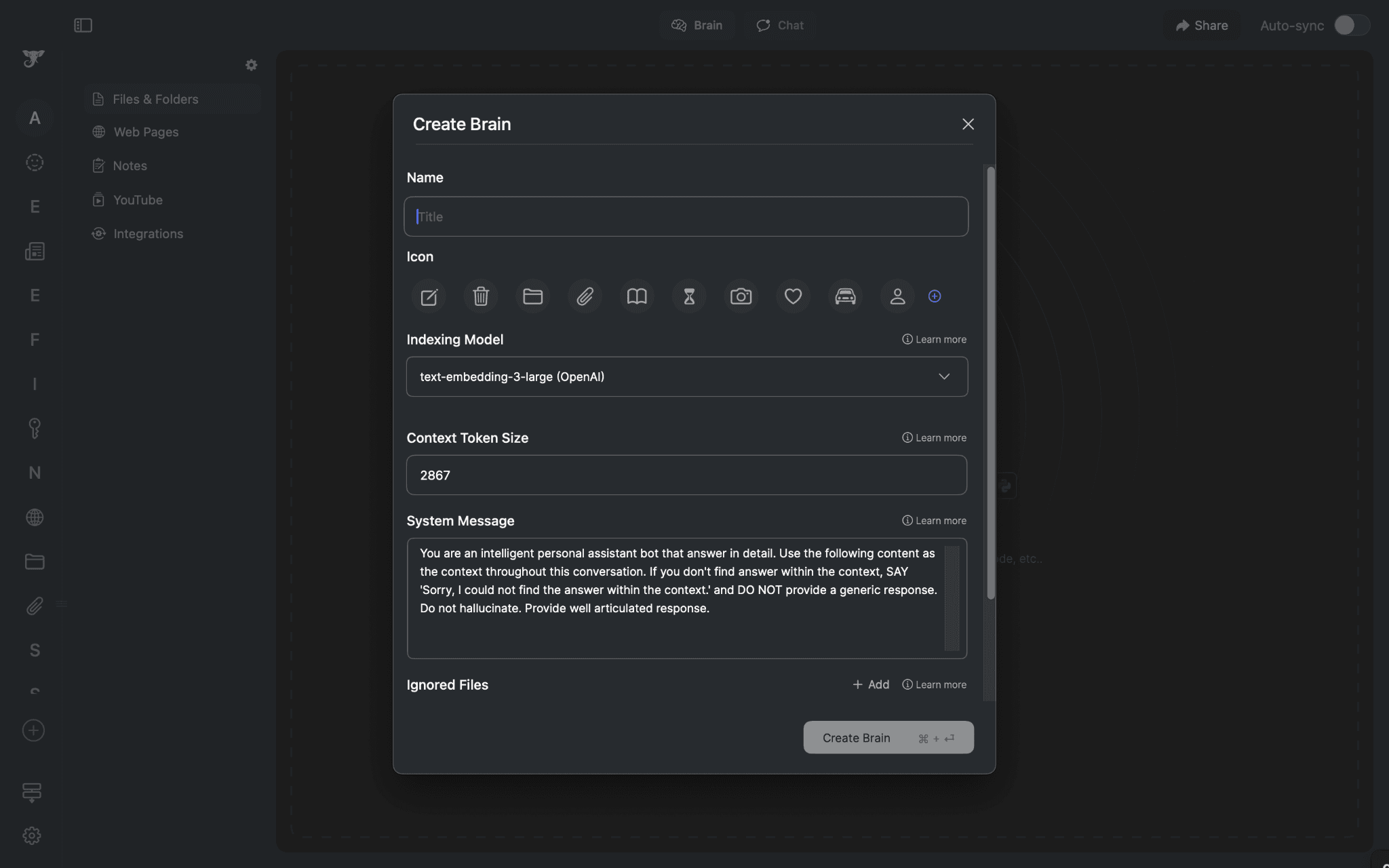Select the camera brain icon
The width and height of the screenshot is (1389, 868).
(x=741, y=296)
